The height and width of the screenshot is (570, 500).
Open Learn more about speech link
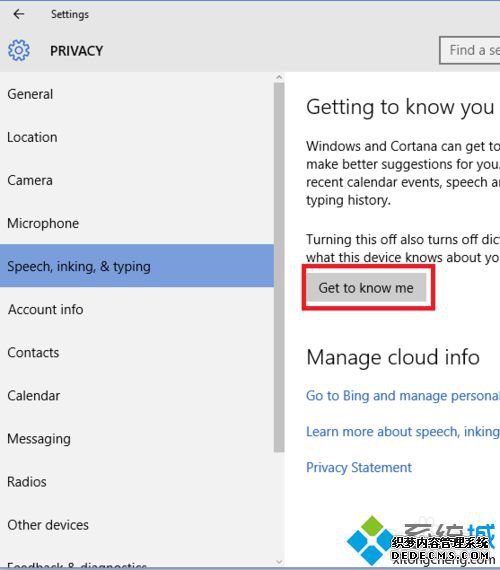(x=403, y=431)
